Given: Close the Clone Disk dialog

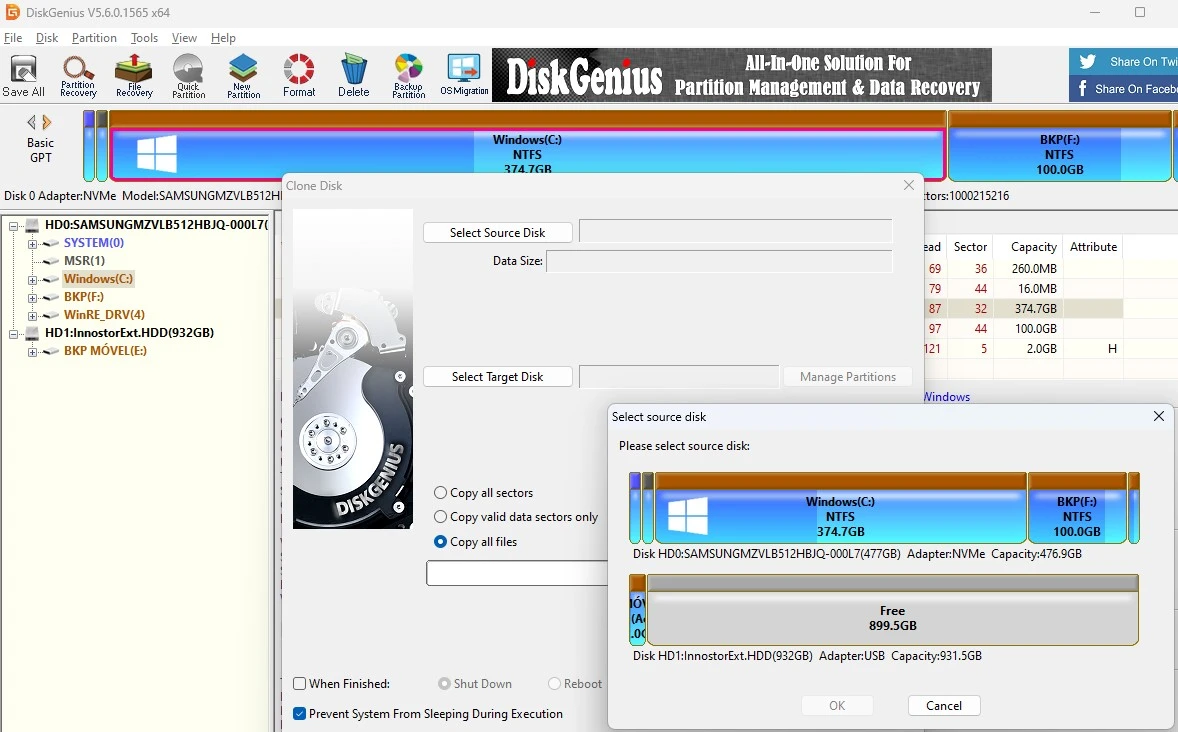Looking at the screenshot, I should (909, 185).
